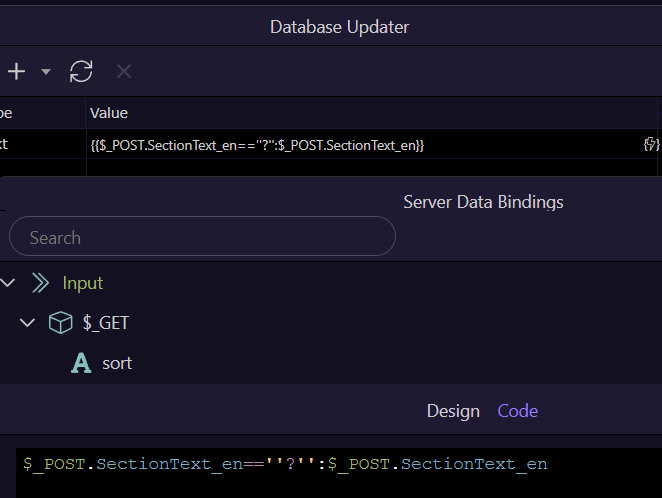The width and height of the screenshot is (662, 498).
Task: Collapse the Input tree node chevron
Action: pos(8,283)
